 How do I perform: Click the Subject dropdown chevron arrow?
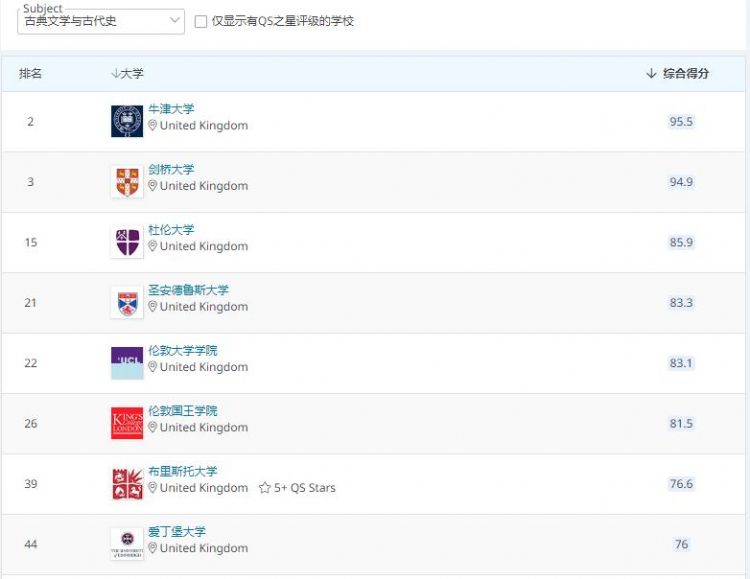(175, 21)
